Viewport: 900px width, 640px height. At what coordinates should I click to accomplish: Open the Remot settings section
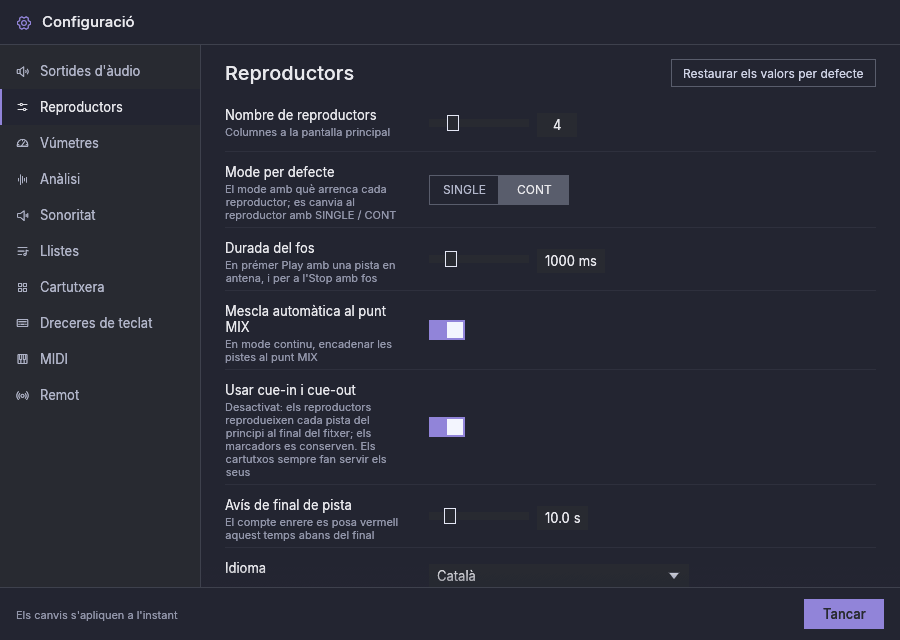tap(100, 395)
